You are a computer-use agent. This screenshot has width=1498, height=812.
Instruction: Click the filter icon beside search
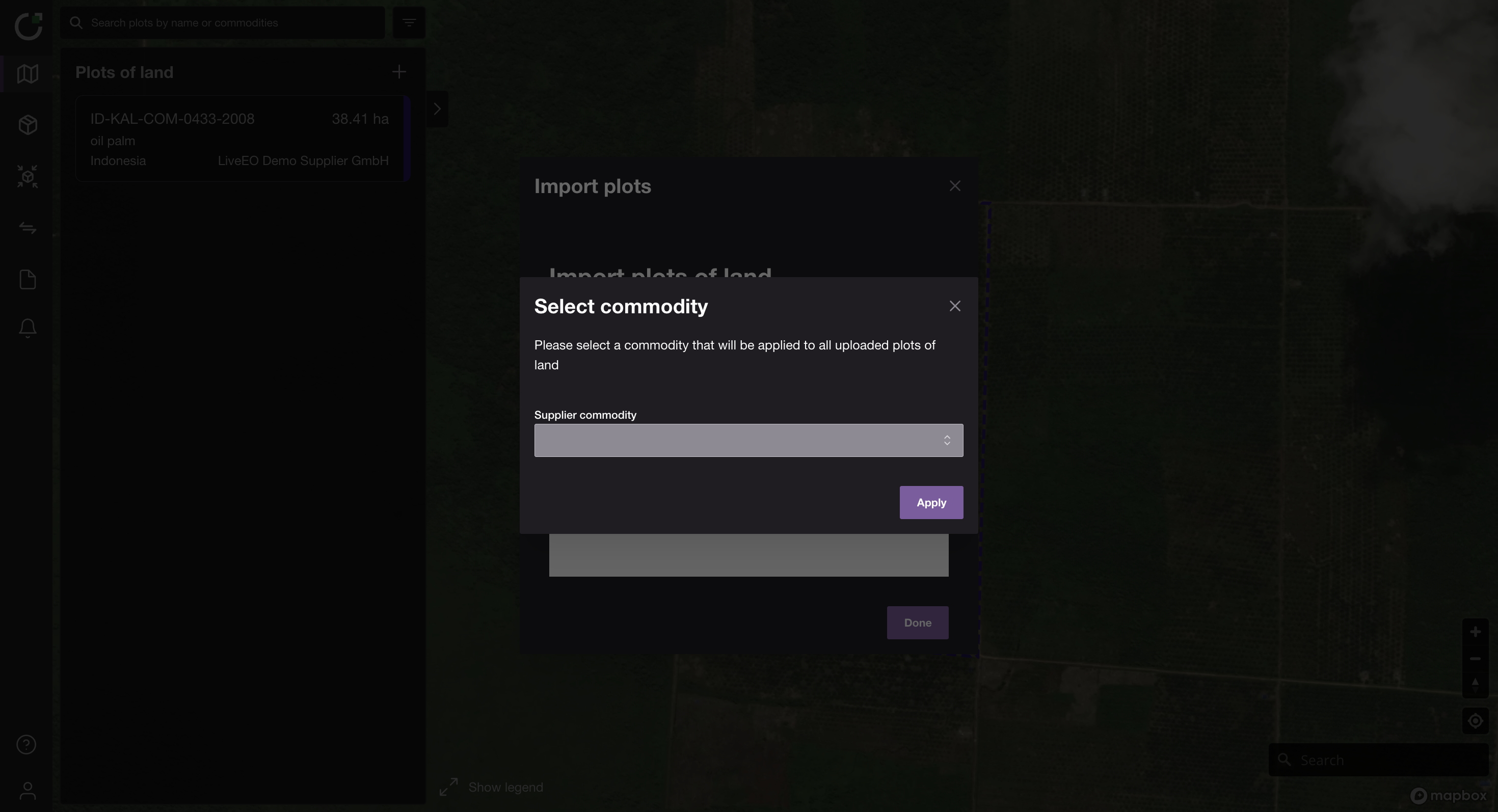(409, 22)
